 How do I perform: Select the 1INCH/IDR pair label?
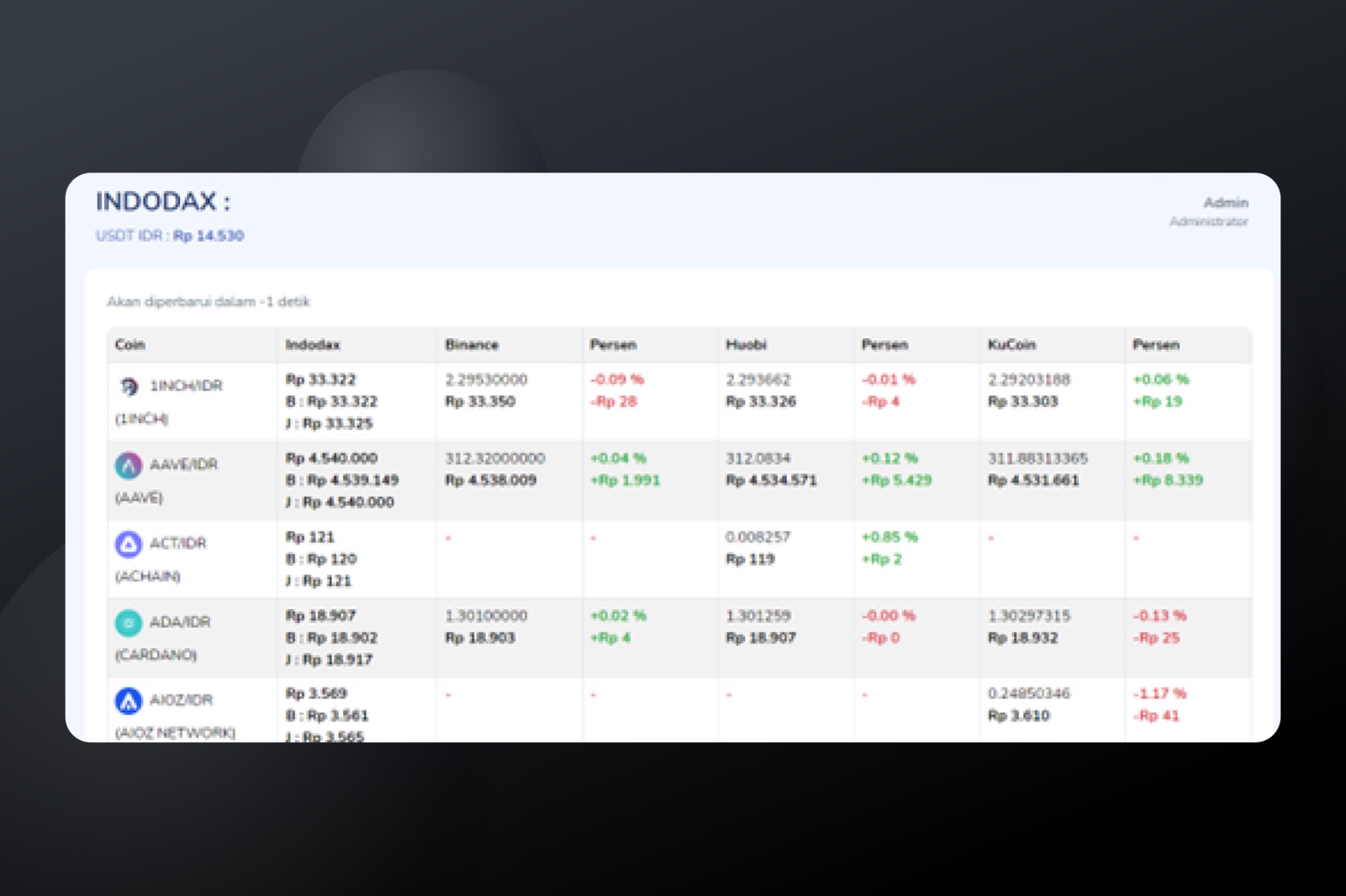(186, 386)
